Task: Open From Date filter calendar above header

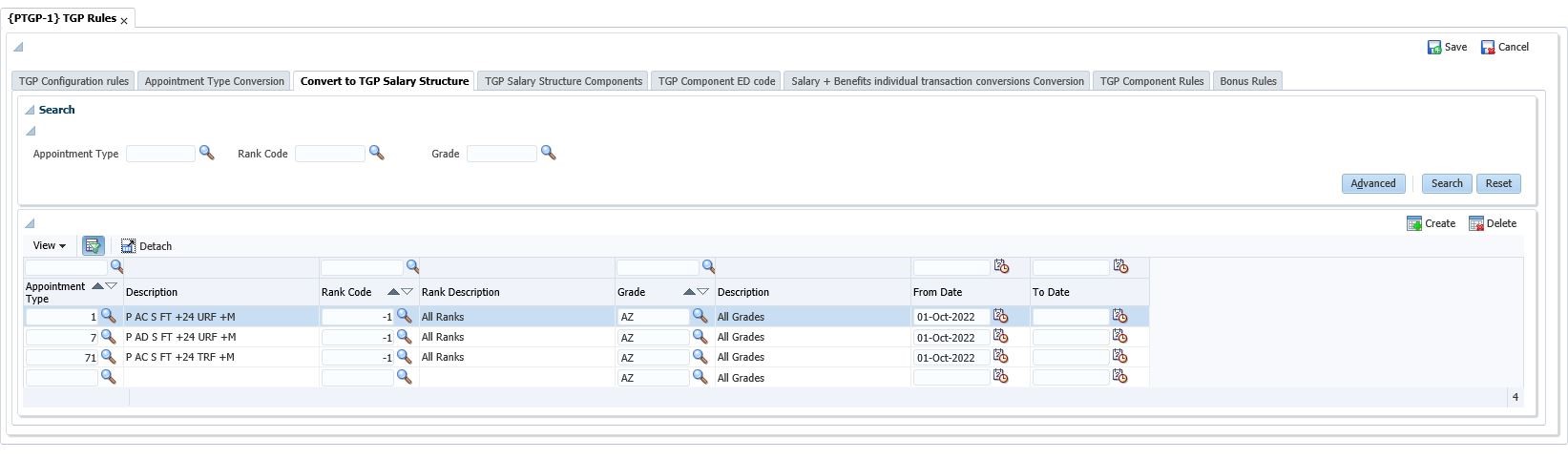Action: (1000, 267)
